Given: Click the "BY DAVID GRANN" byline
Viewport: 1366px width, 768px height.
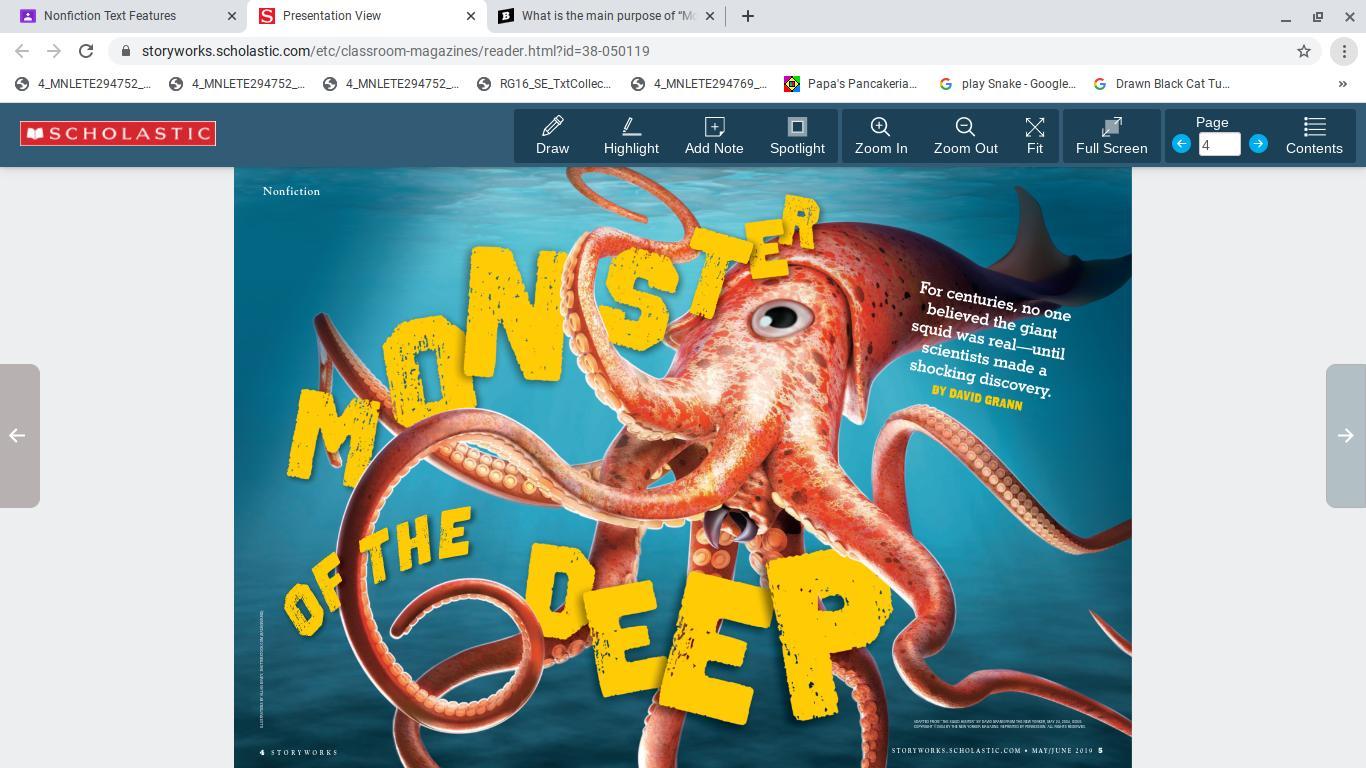Looking at the screenshot, I should click(x=977, y=398).
